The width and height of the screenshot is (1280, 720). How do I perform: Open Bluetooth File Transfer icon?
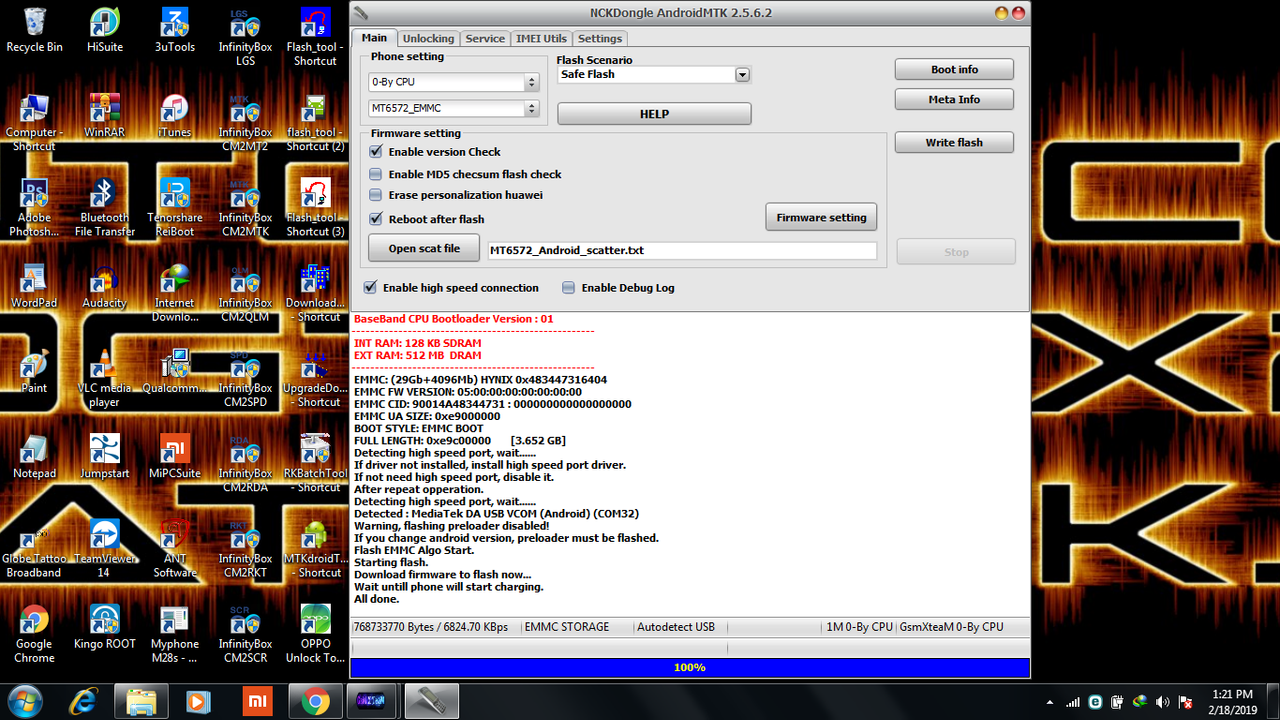pyautogui.click(x=104, y=208)
